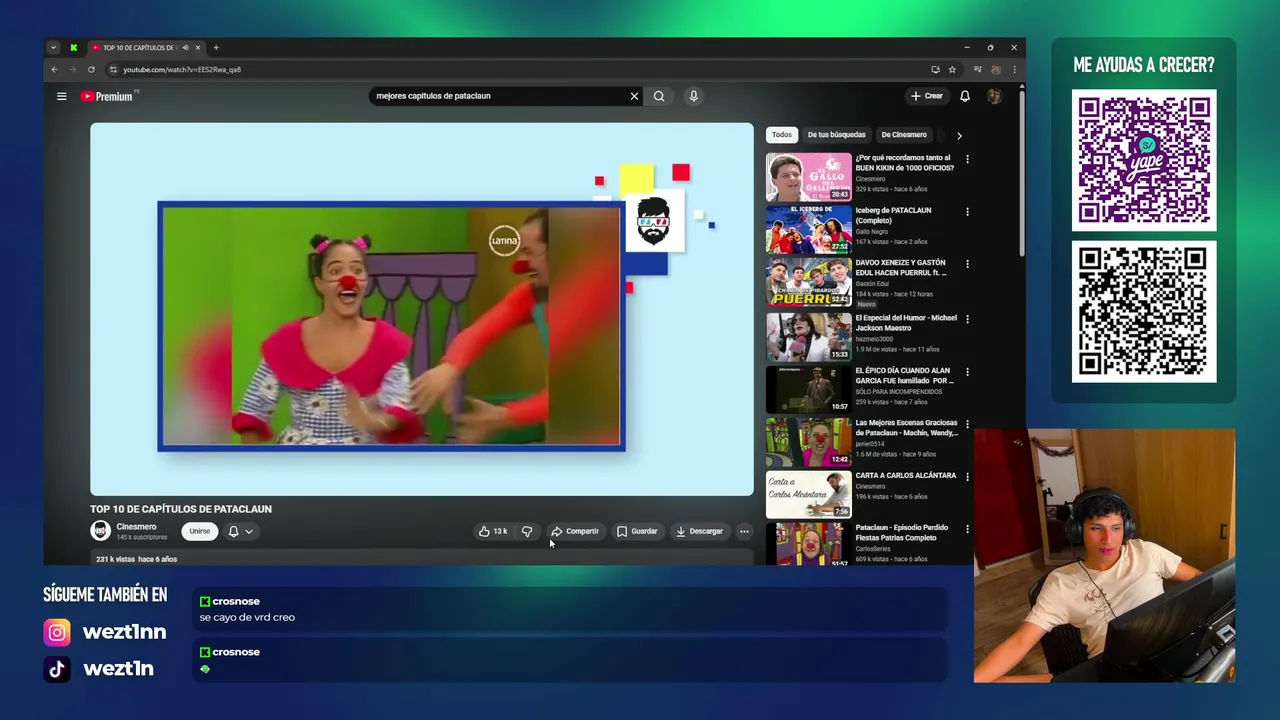Open the YouTube hamburger guide menu
The width and height of the screenshot is (1280, 720).
click(x=61, y=96)
